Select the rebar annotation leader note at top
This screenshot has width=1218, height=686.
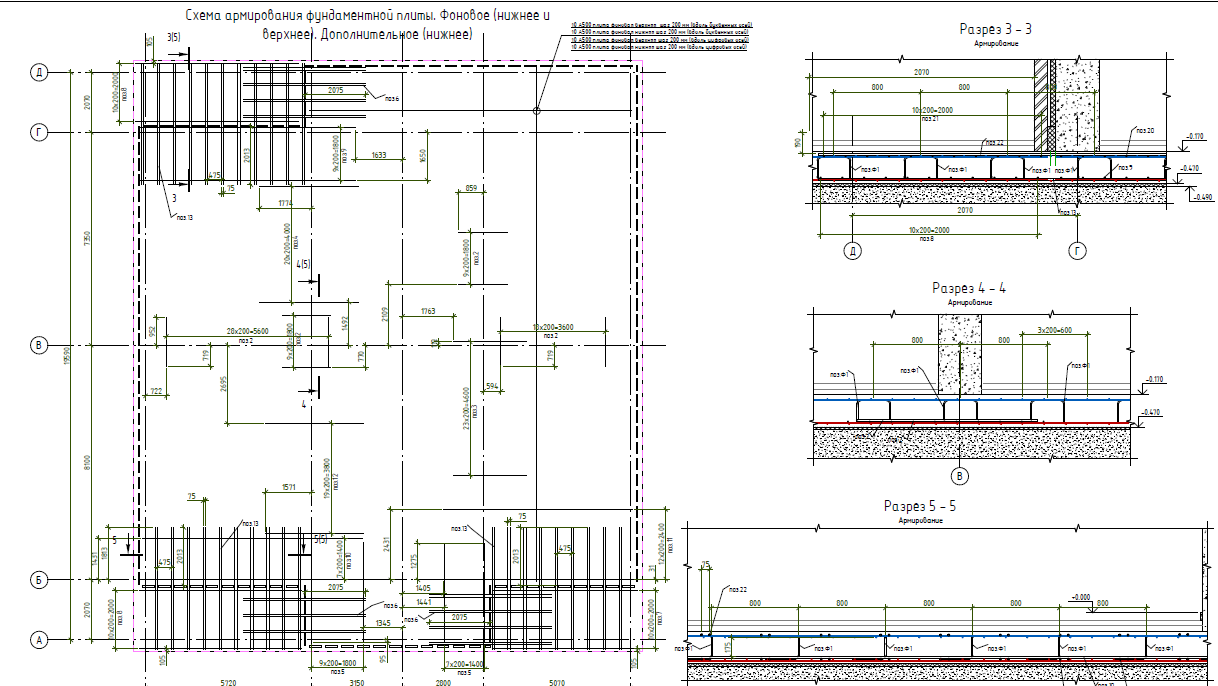point(660,34)
